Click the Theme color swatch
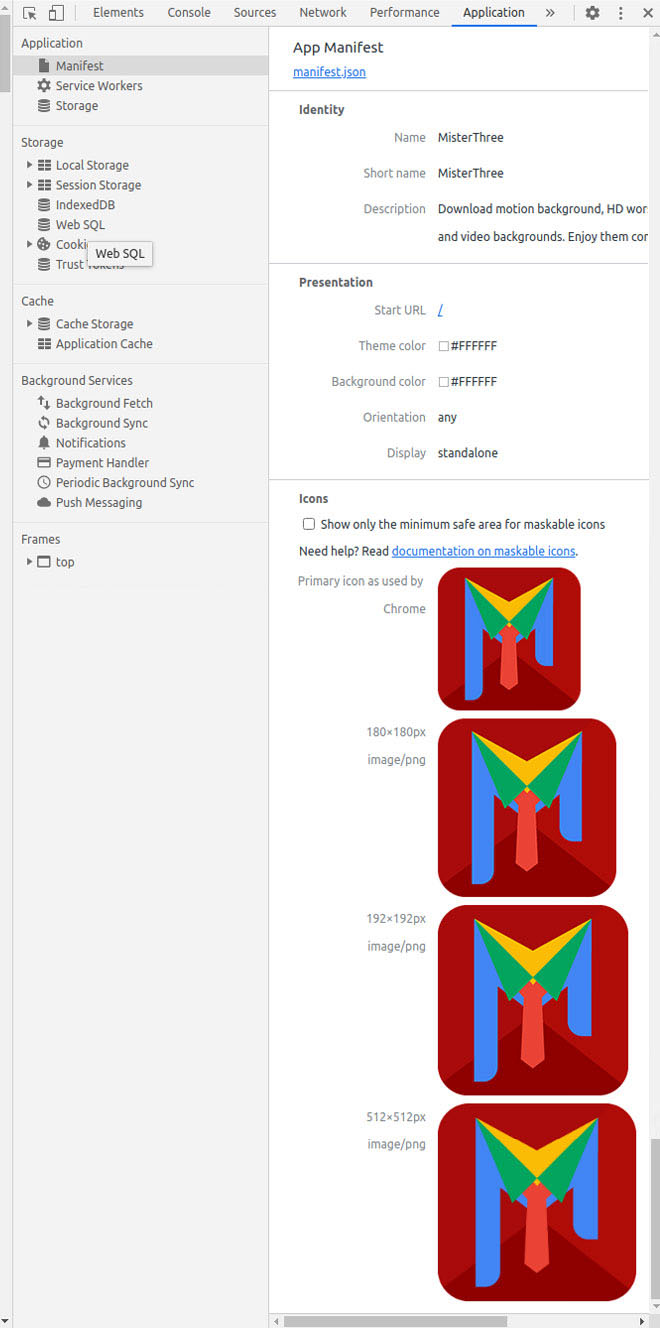 pyautogui.click(x=443, y=346)
